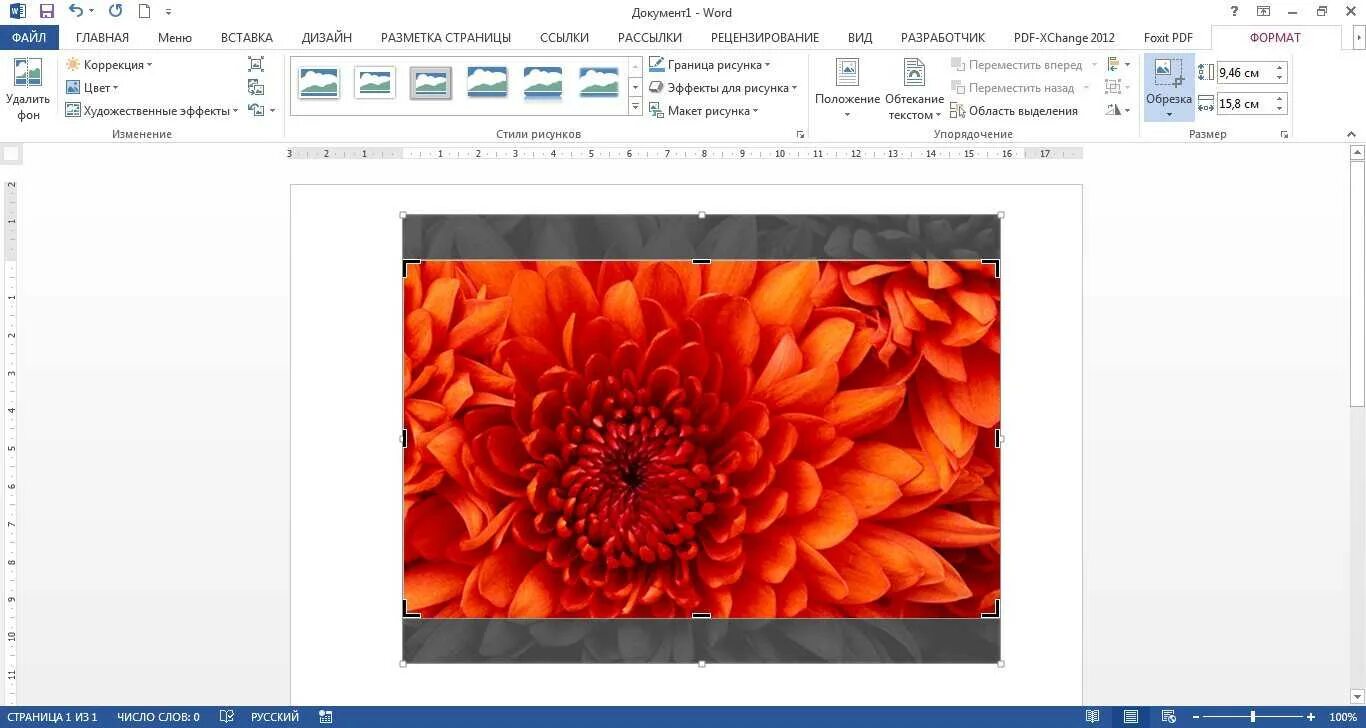Open Область выделения (selection pane)
Viewport: 1366px width, 728px height.
(1014, 111)
